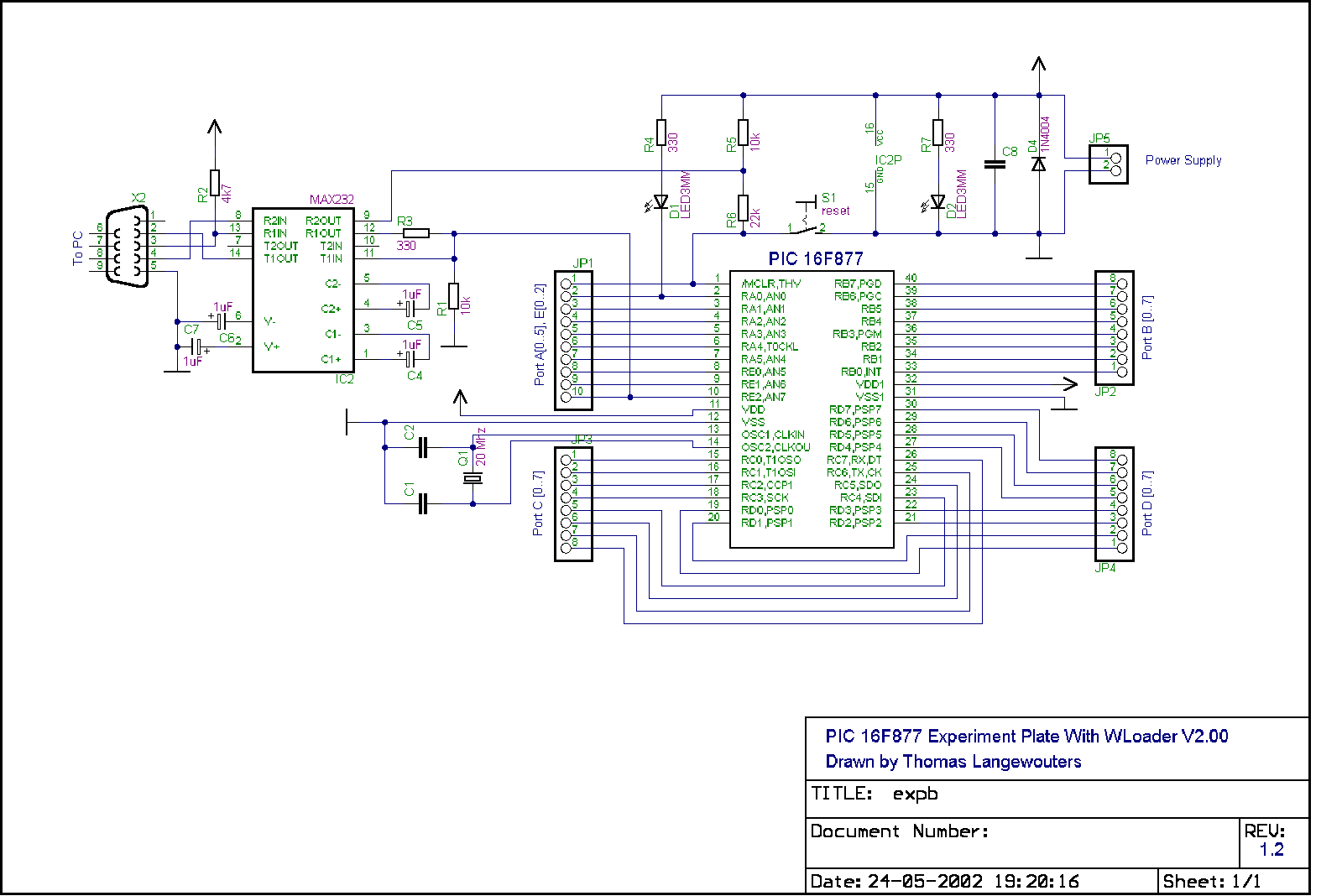Select the "OSC1,CLKIN" pin name
The image size is (1342, 896).
click(773, 435)
